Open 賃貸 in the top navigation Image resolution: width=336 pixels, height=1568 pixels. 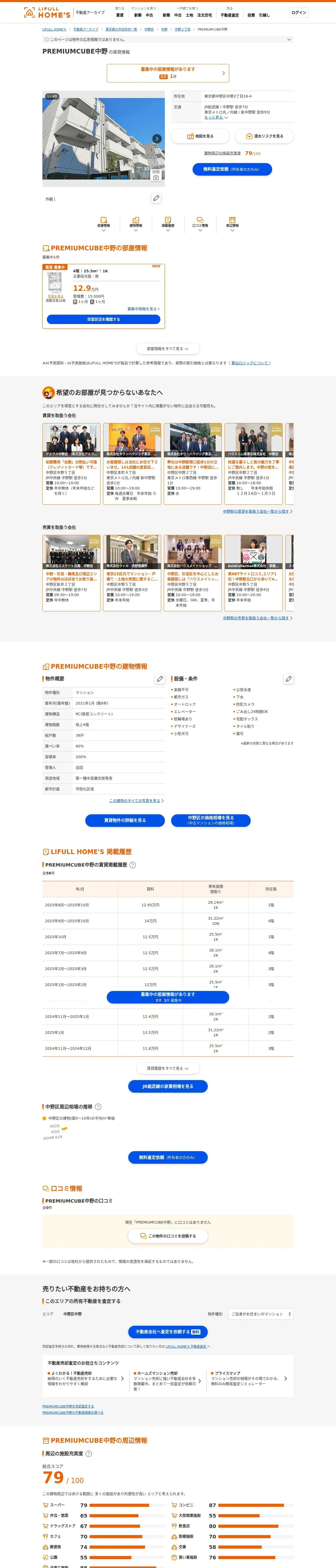tap(120, 15)
